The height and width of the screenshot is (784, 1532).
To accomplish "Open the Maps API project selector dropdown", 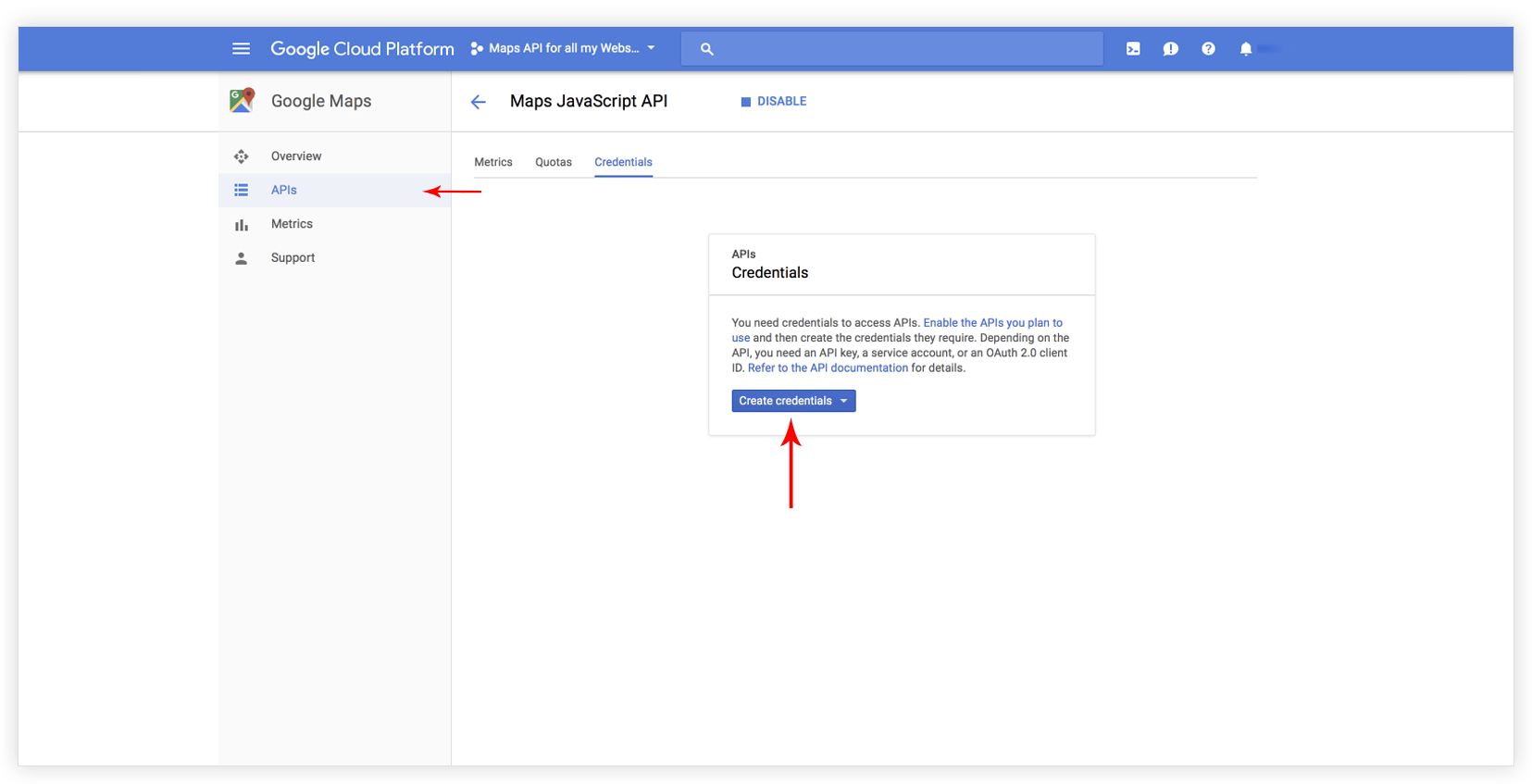I will (x=563, y=48).
